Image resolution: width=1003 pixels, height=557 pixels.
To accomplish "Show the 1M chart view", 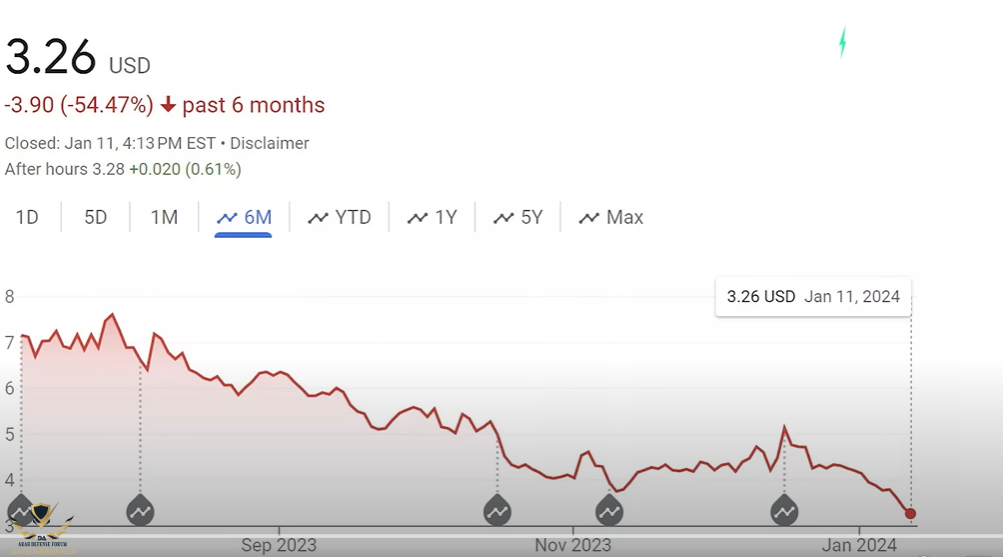I will tap(164, 217).
